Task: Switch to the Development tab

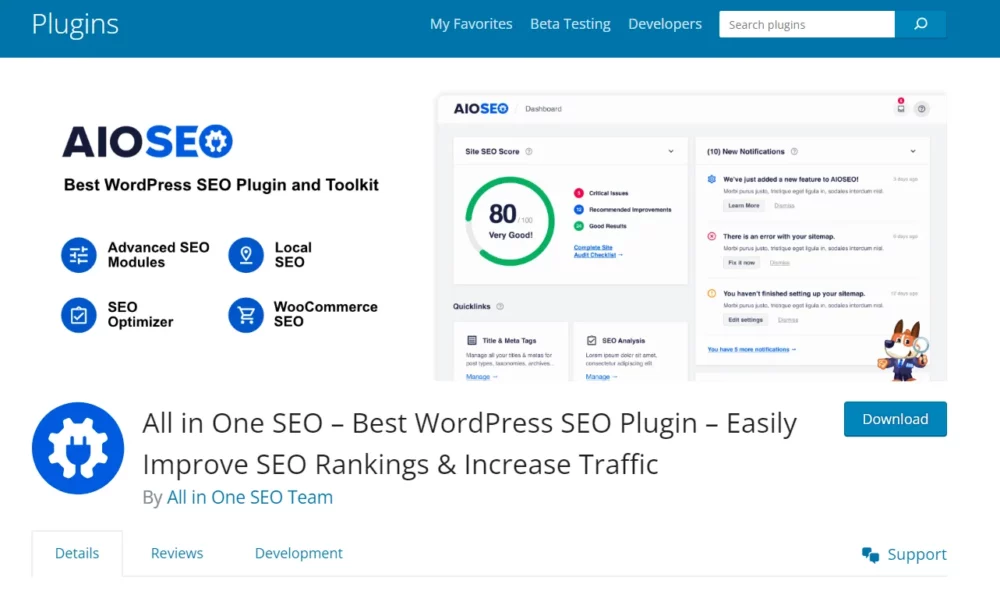Action: [x=298, y=553]
